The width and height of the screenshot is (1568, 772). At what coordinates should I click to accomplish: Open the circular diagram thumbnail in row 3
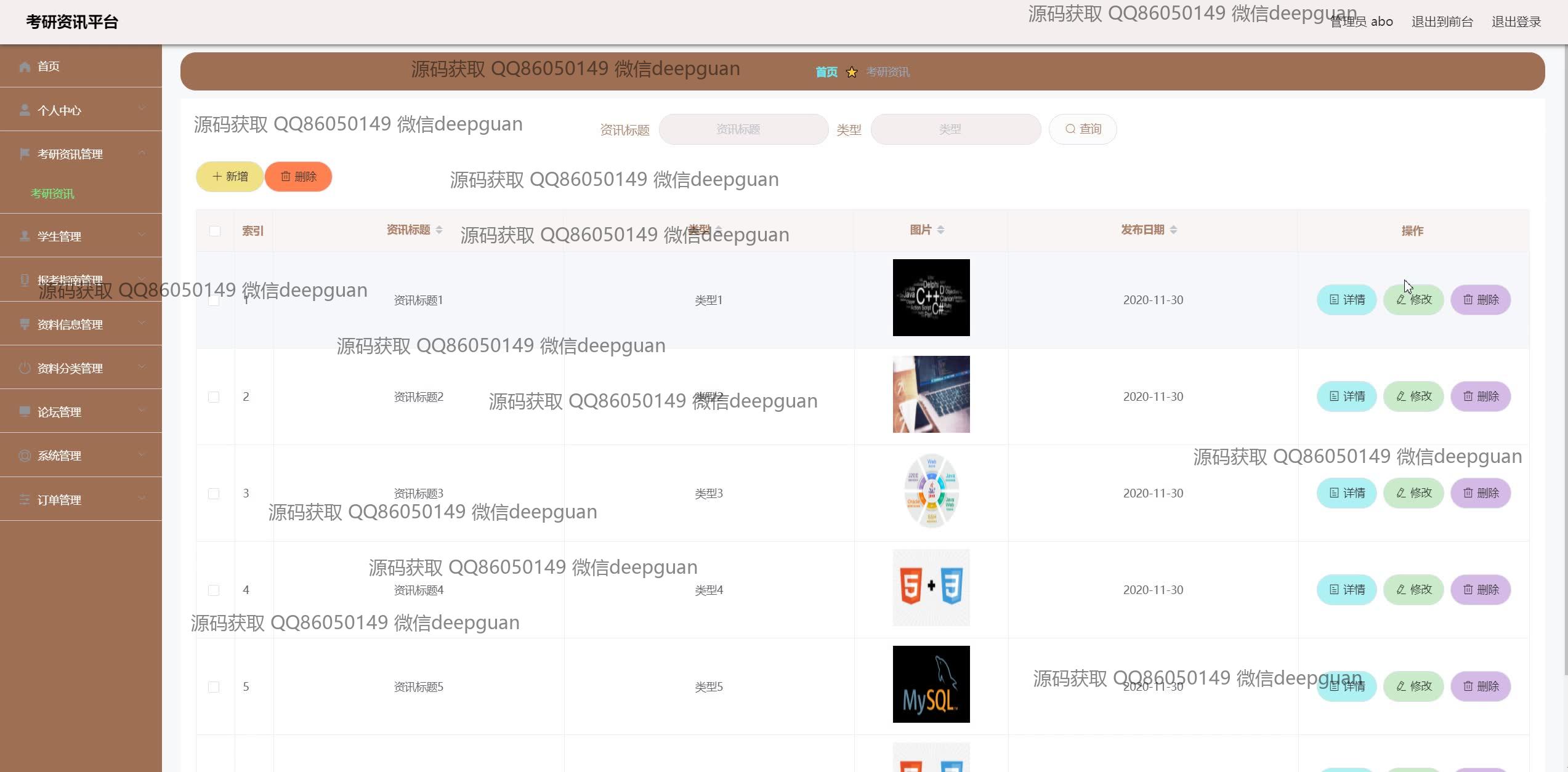pyautogui.click(x=931, y=491)
